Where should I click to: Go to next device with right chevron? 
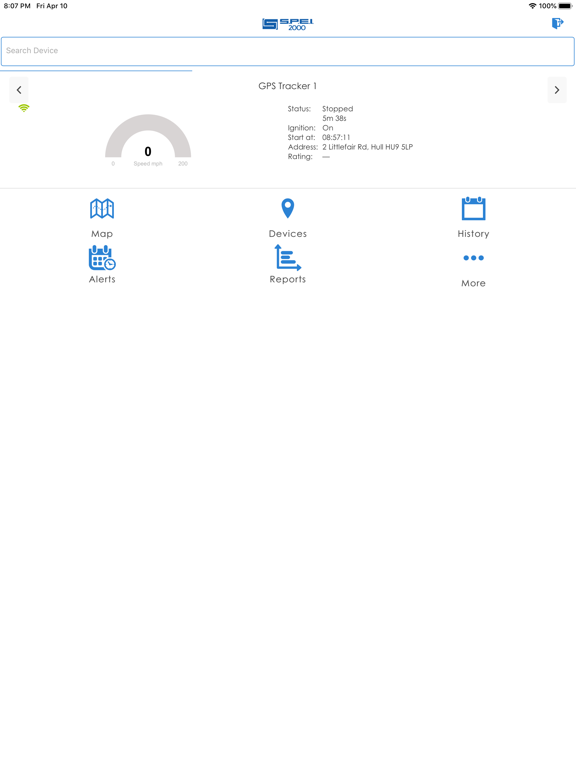(557, 90)
